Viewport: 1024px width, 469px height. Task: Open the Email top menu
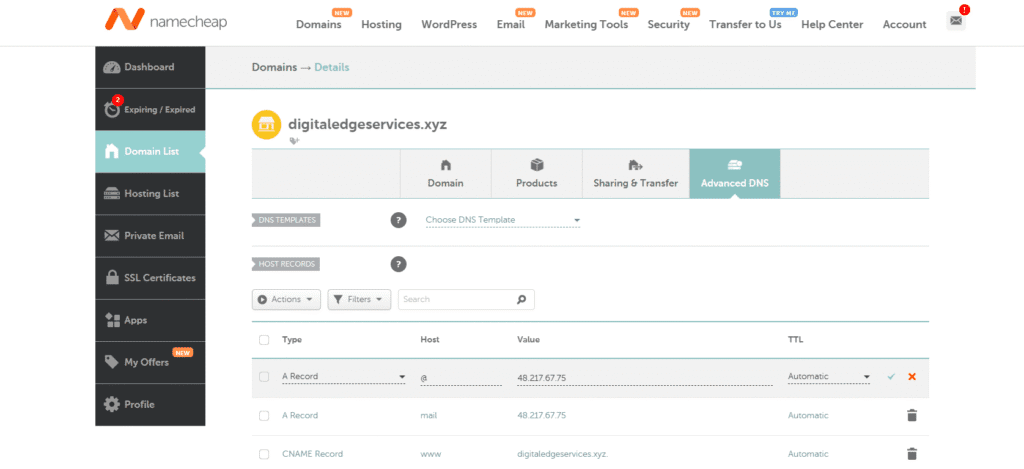[511, 25]
